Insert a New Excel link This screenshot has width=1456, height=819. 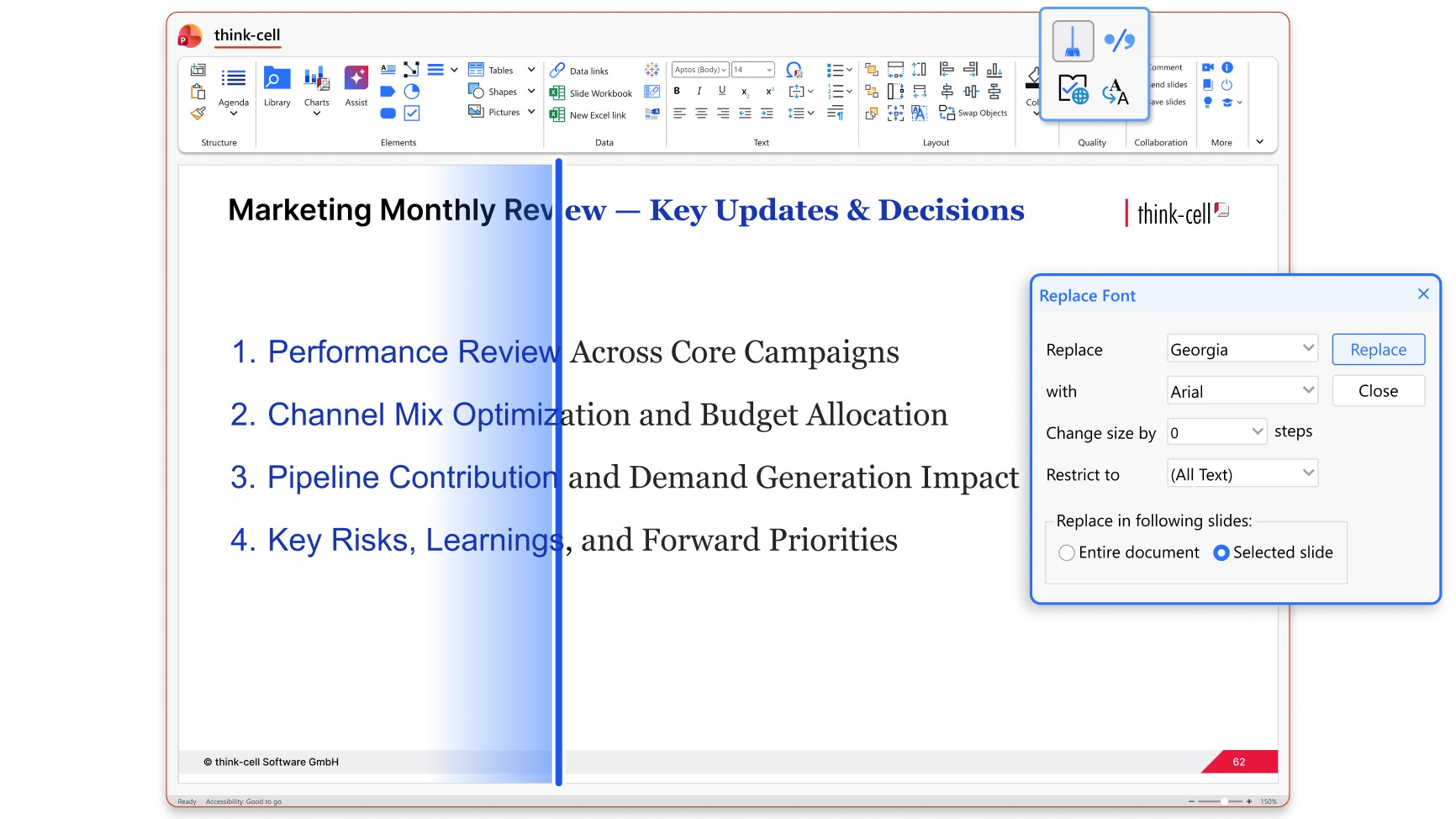(588, 115)
